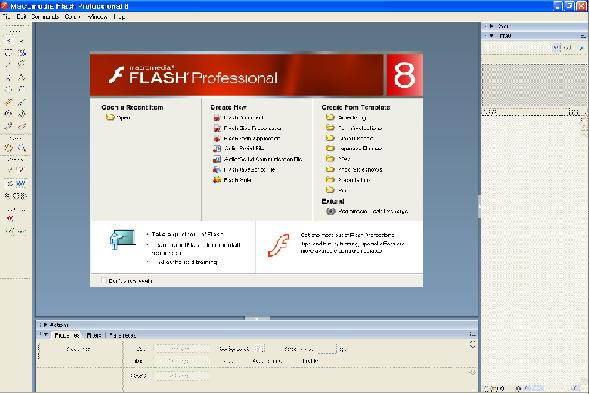Activate the Eraser tool

tap(21, 126)
